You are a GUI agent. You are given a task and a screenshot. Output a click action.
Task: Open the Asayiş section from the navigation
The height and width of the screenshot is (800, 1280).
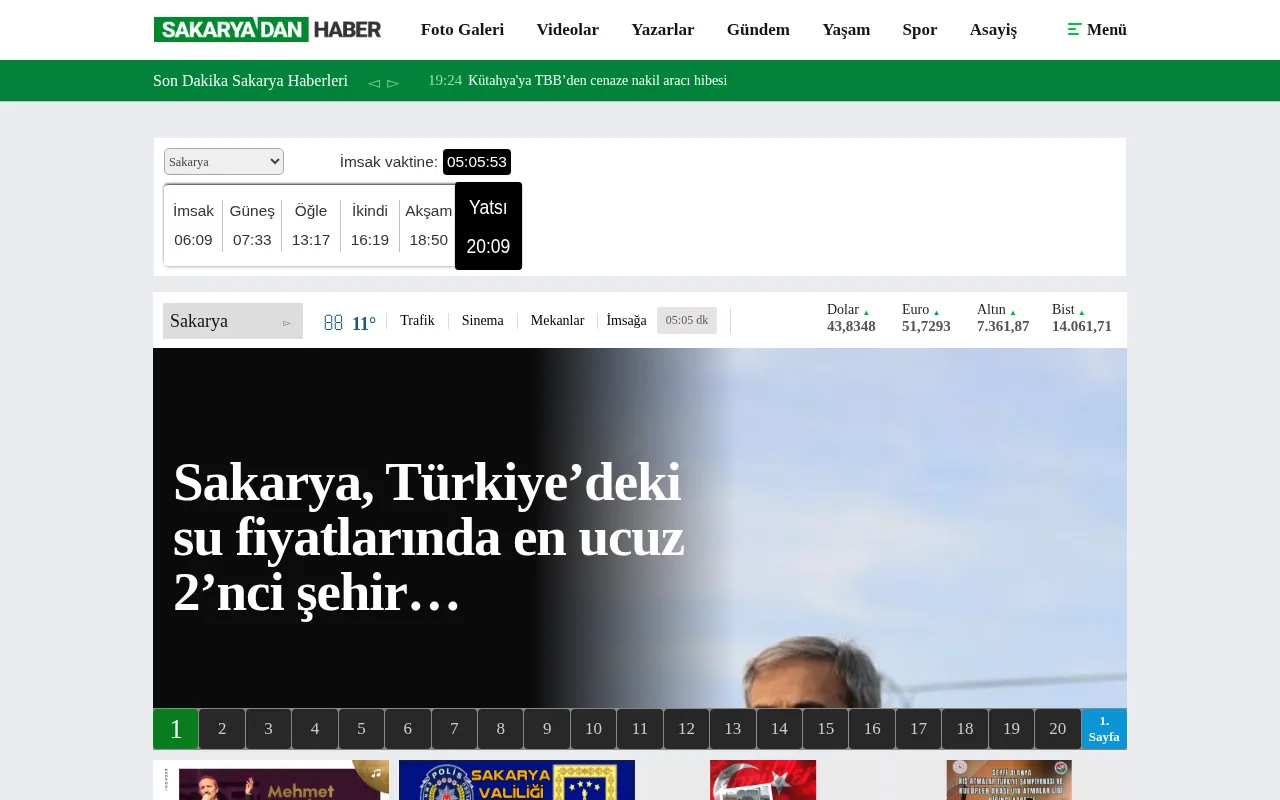(x=993, y=30)
